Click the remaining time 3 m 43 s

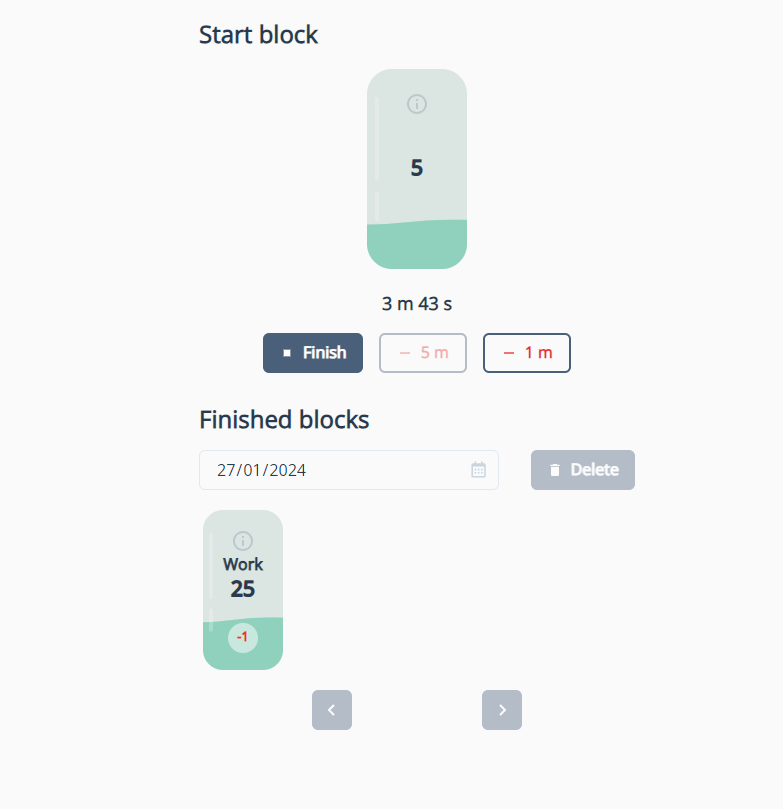pyautogui.click(x=417, y=304)
